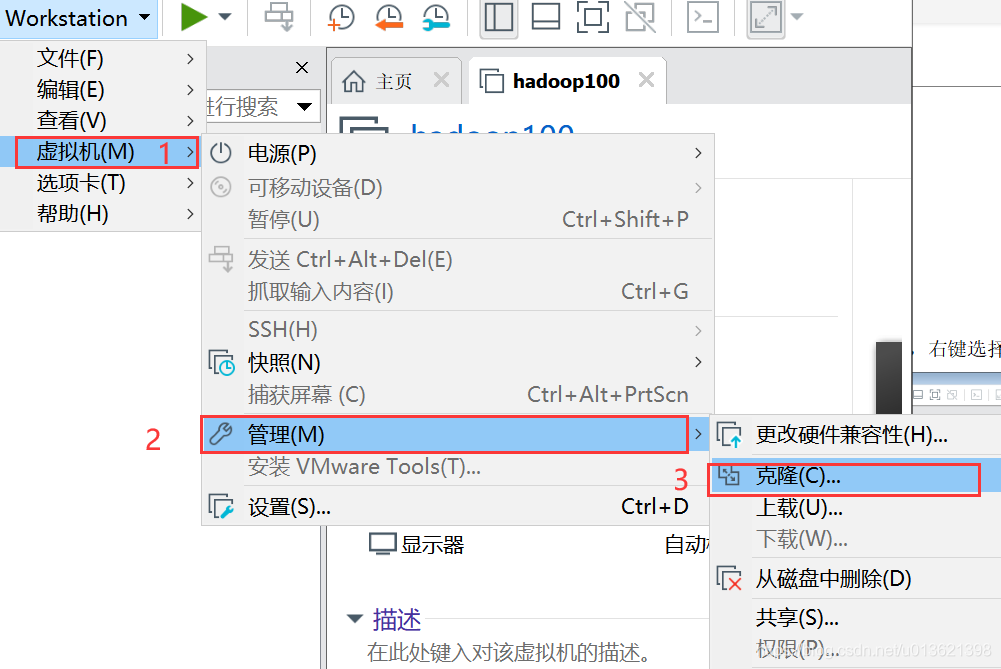This screenshot has height=669, width=1001.
Task: Collapse the 描述 section triangle
Action: click(355, 618)
